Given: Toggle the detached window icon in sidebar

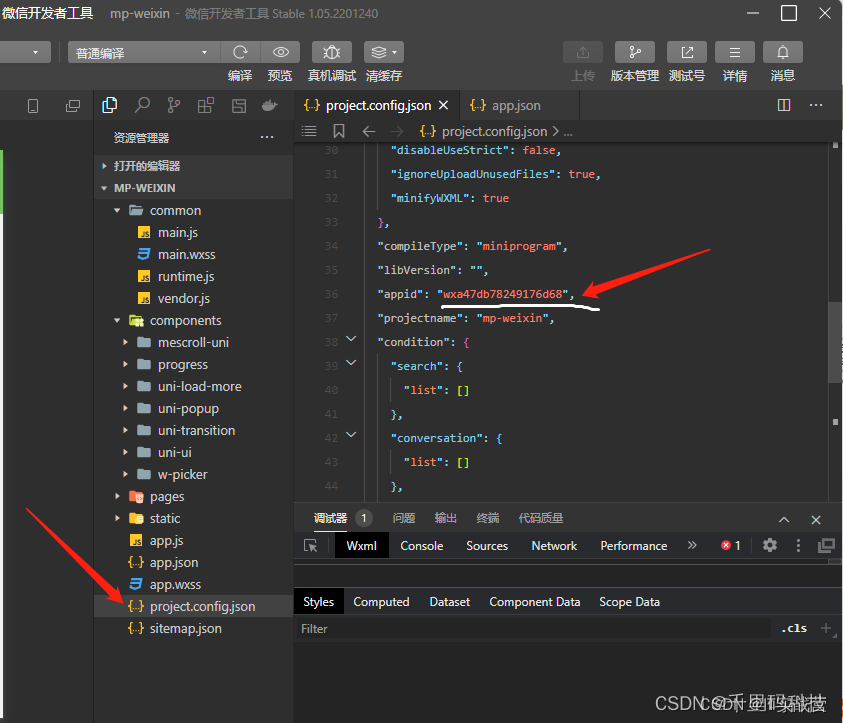Looking at the screenshot, I should tap(73, 106).
